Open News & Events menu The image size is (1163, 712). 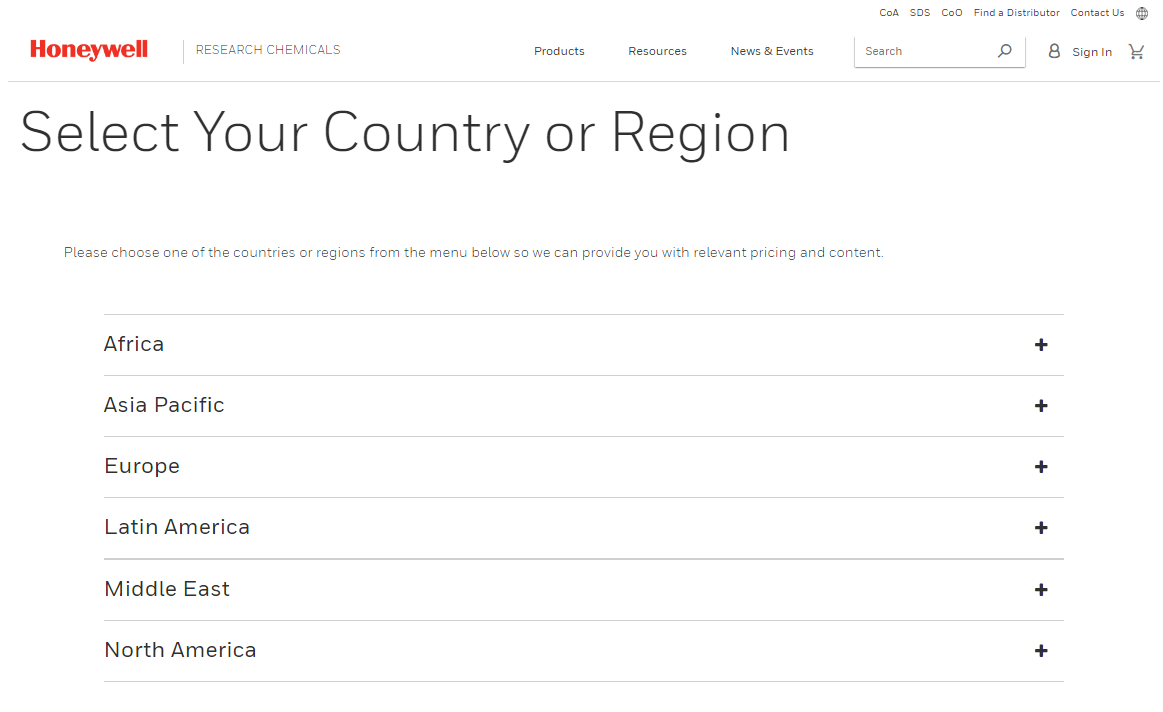772,51
